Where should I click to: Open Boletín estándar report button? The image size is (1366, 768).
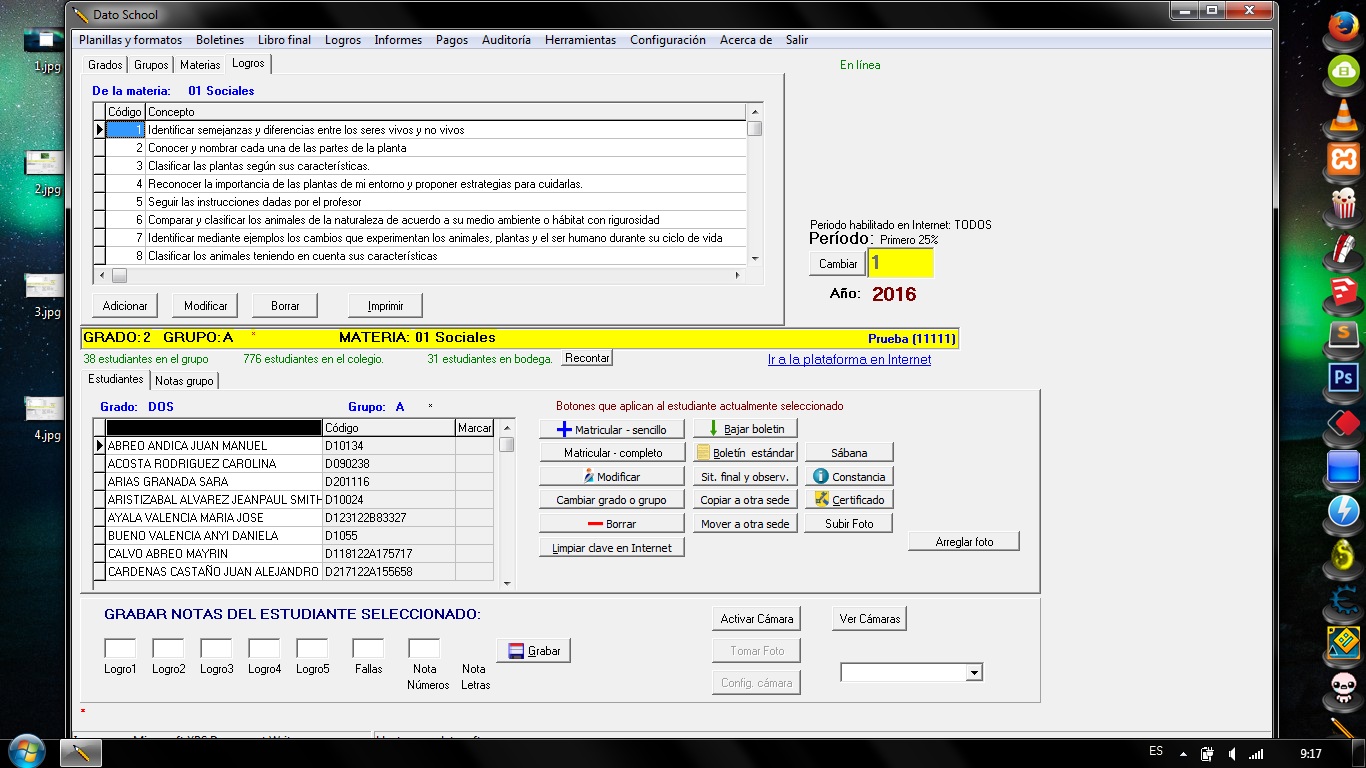click(x=745, y=453)
